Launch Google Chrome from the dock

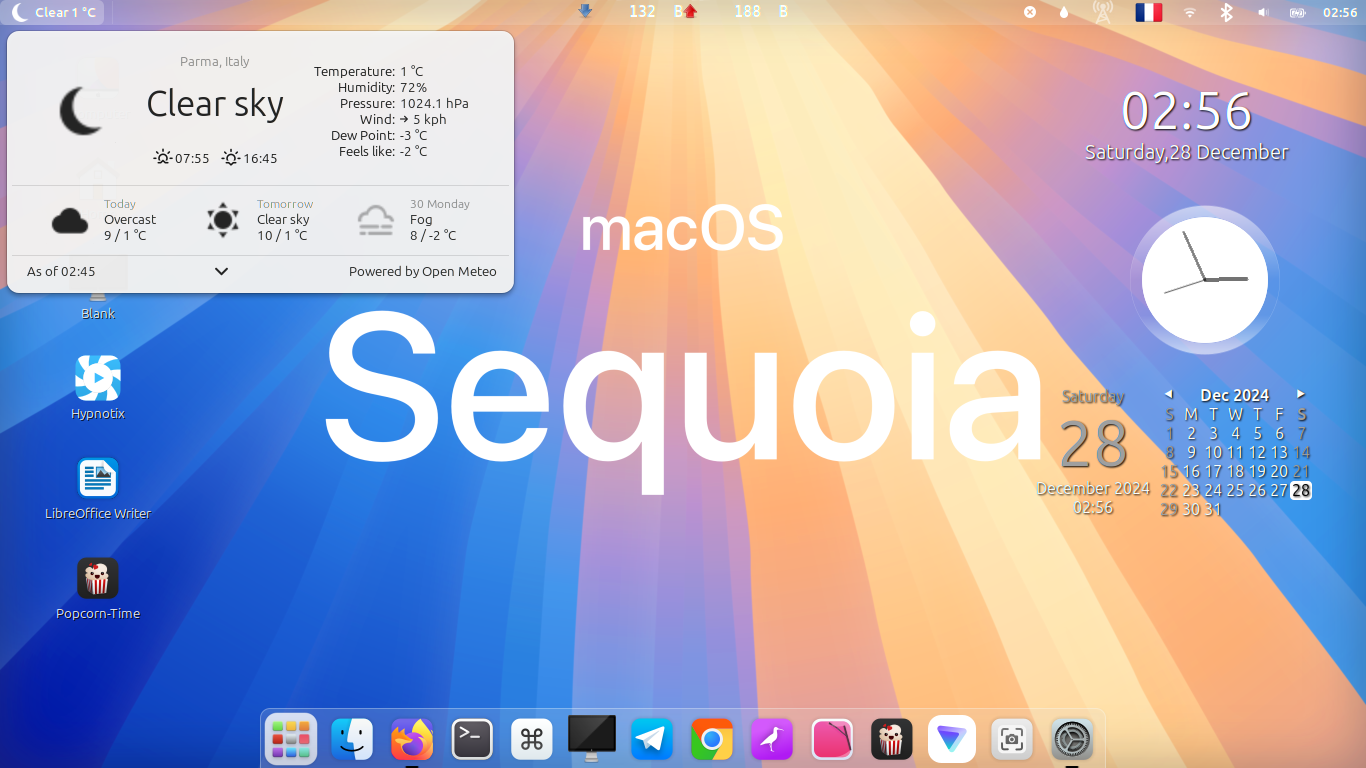click(x=712, y=740)
